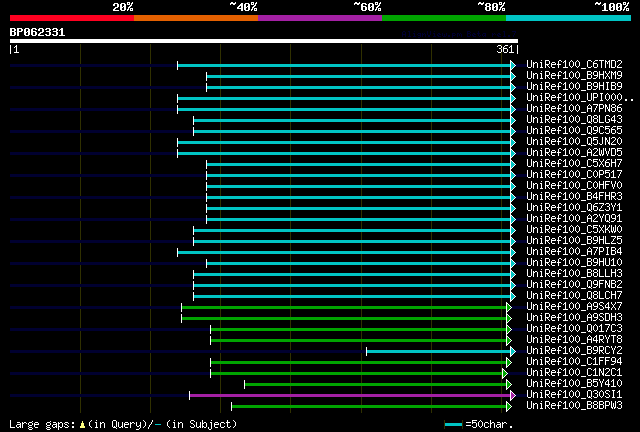Select the UniRef100_B9HU10 label

tap(574, 263)
